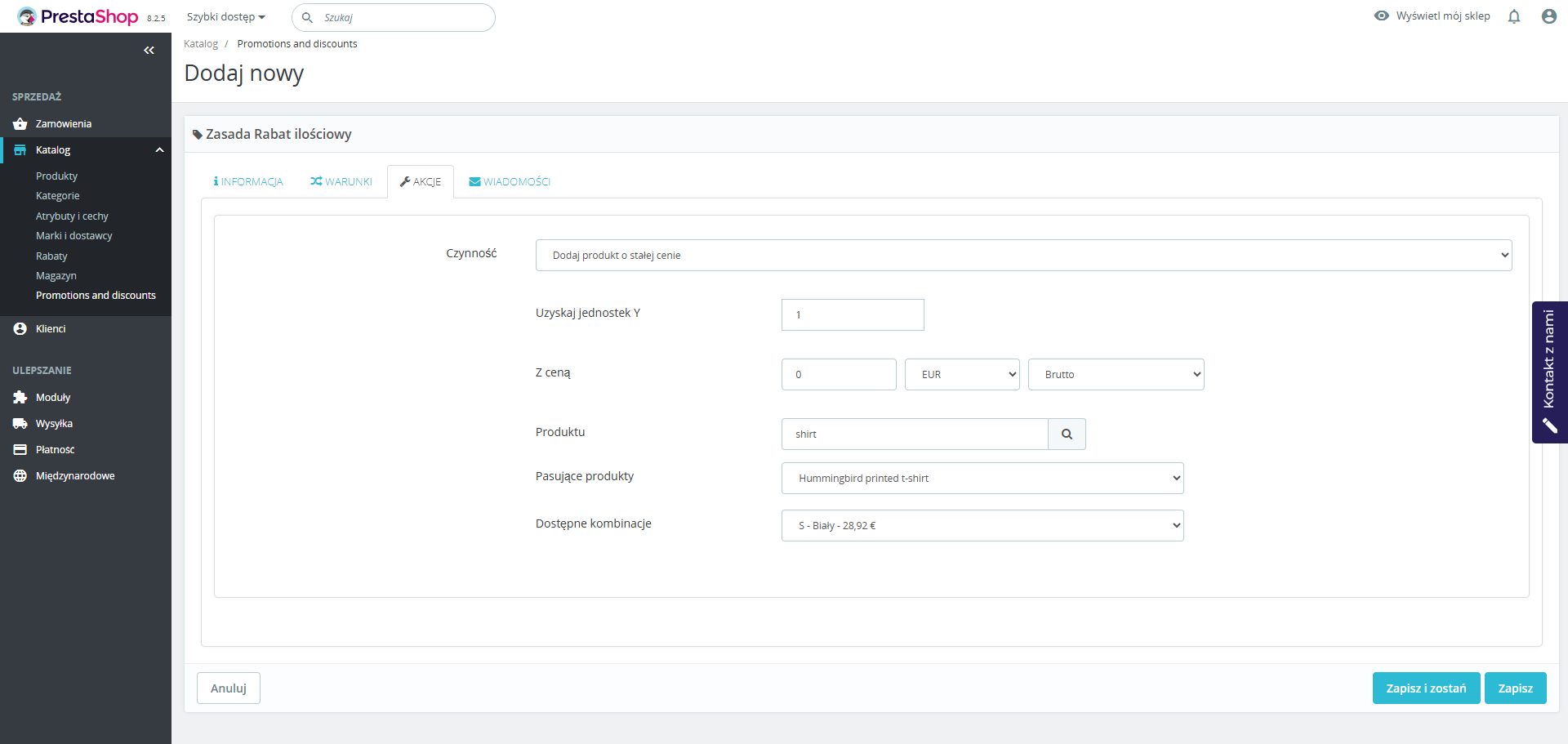Open Kategorie submenu item
This screenshot has height=744, width=1568.
[58, 196]
